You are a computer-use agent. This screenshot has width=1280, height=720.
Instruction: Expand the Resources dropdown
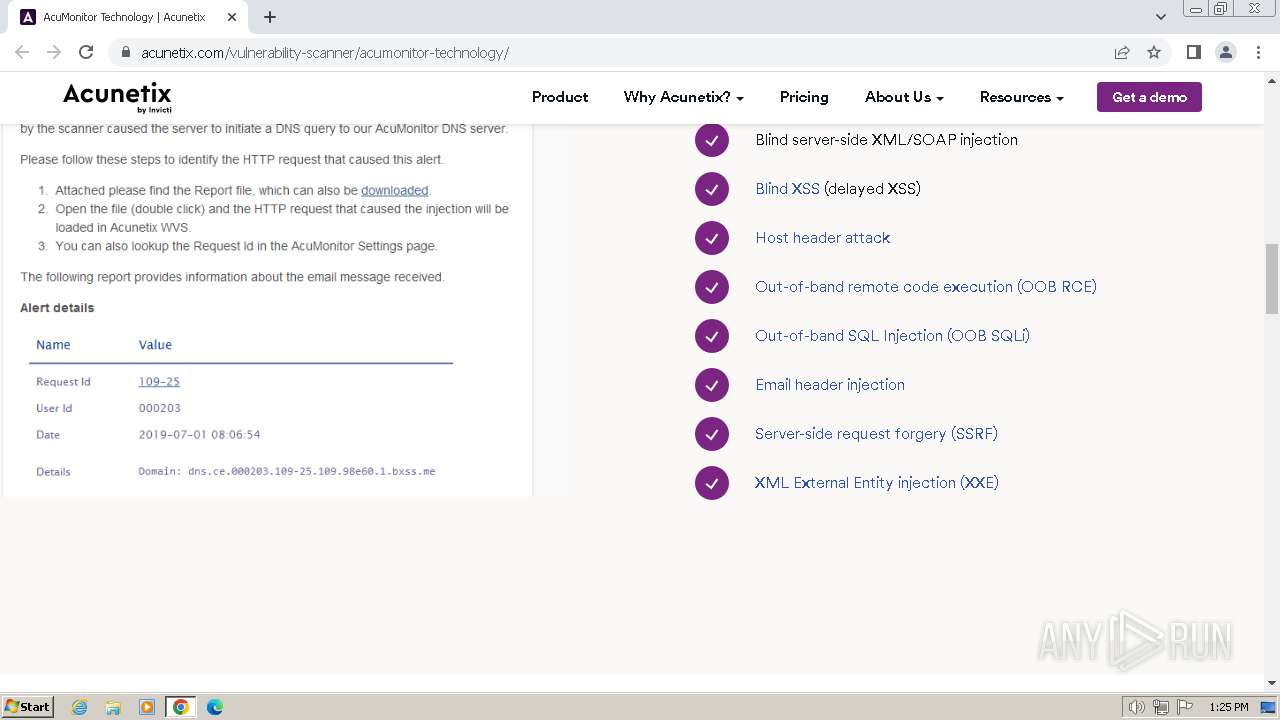tap(1021, 97)
